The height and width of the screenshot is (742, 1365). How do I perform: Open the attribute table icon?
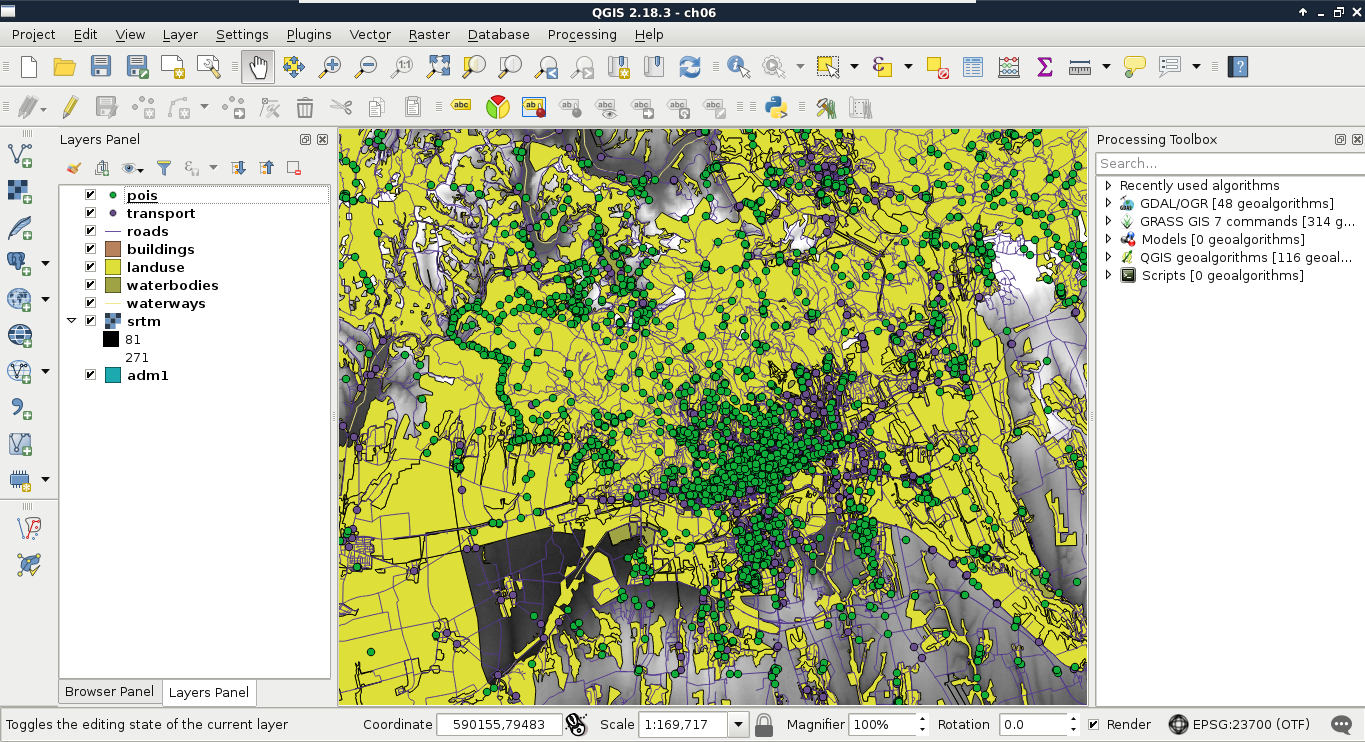point(973,67)
